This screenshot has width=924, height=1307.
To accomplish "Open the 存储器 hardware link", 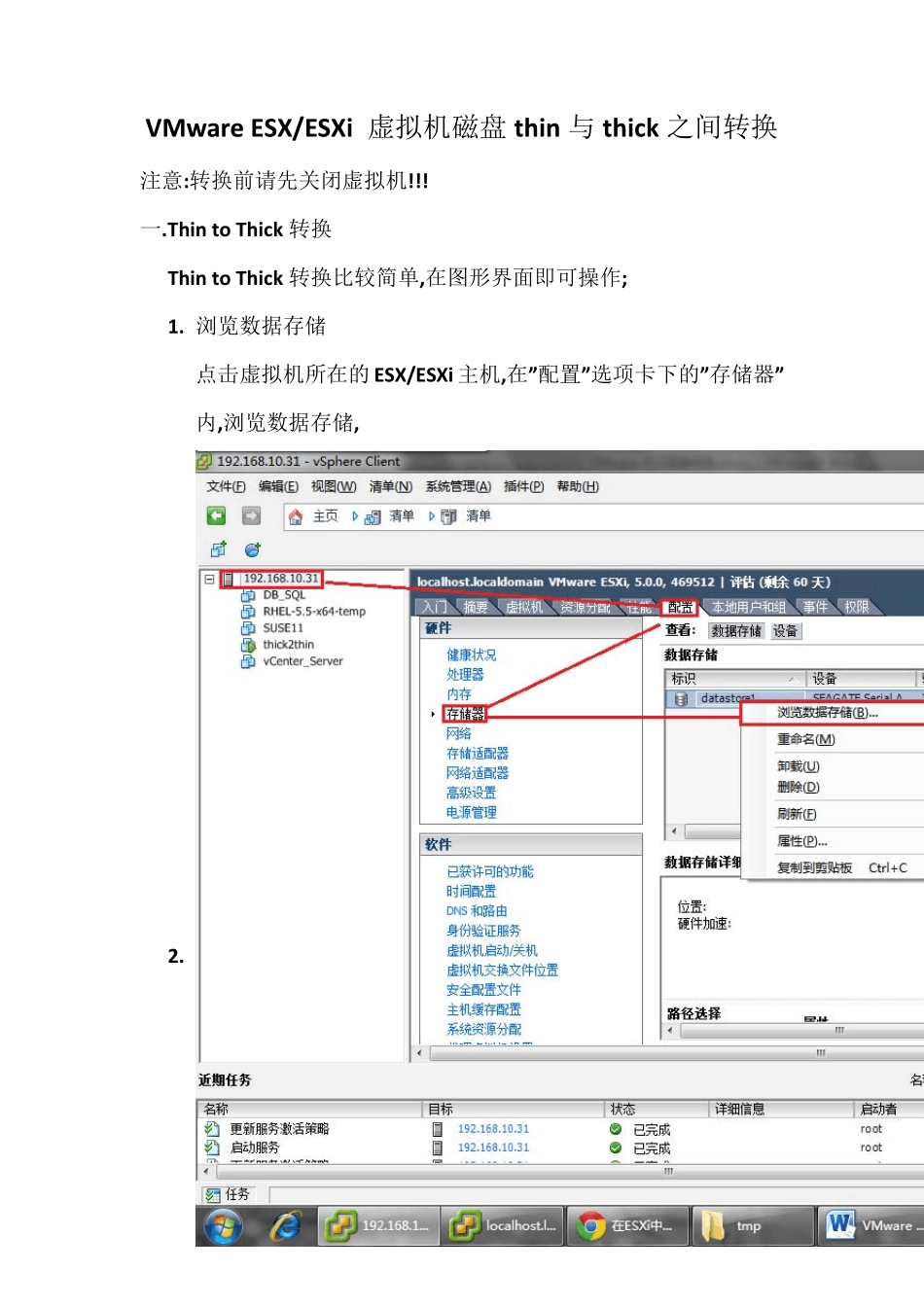I will pos(465,714).
